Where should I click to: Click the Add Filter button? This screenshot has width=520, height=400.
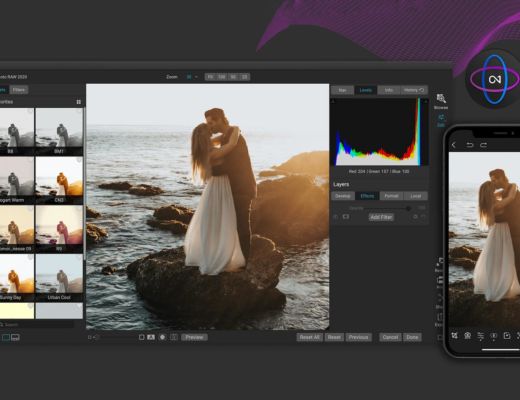click(x=381, y=217)
